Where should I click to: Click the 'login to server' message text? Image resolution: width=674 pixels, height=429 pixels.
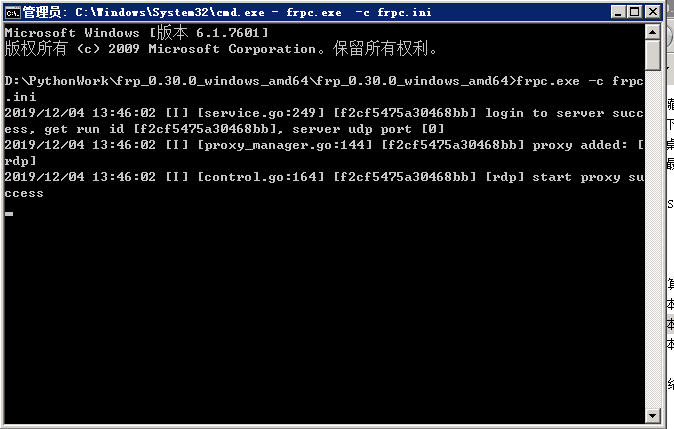point(544,113)
